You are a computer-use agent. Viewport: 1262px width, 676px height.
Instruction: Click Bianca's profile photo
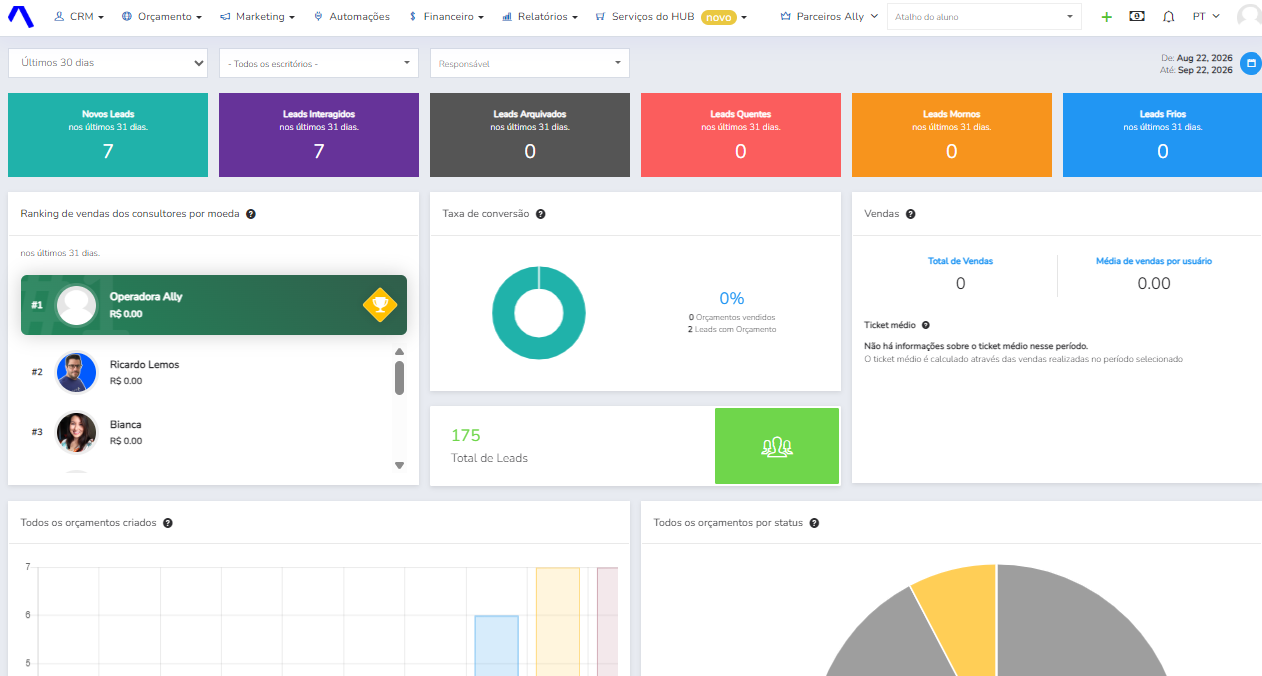coord(76,432)
